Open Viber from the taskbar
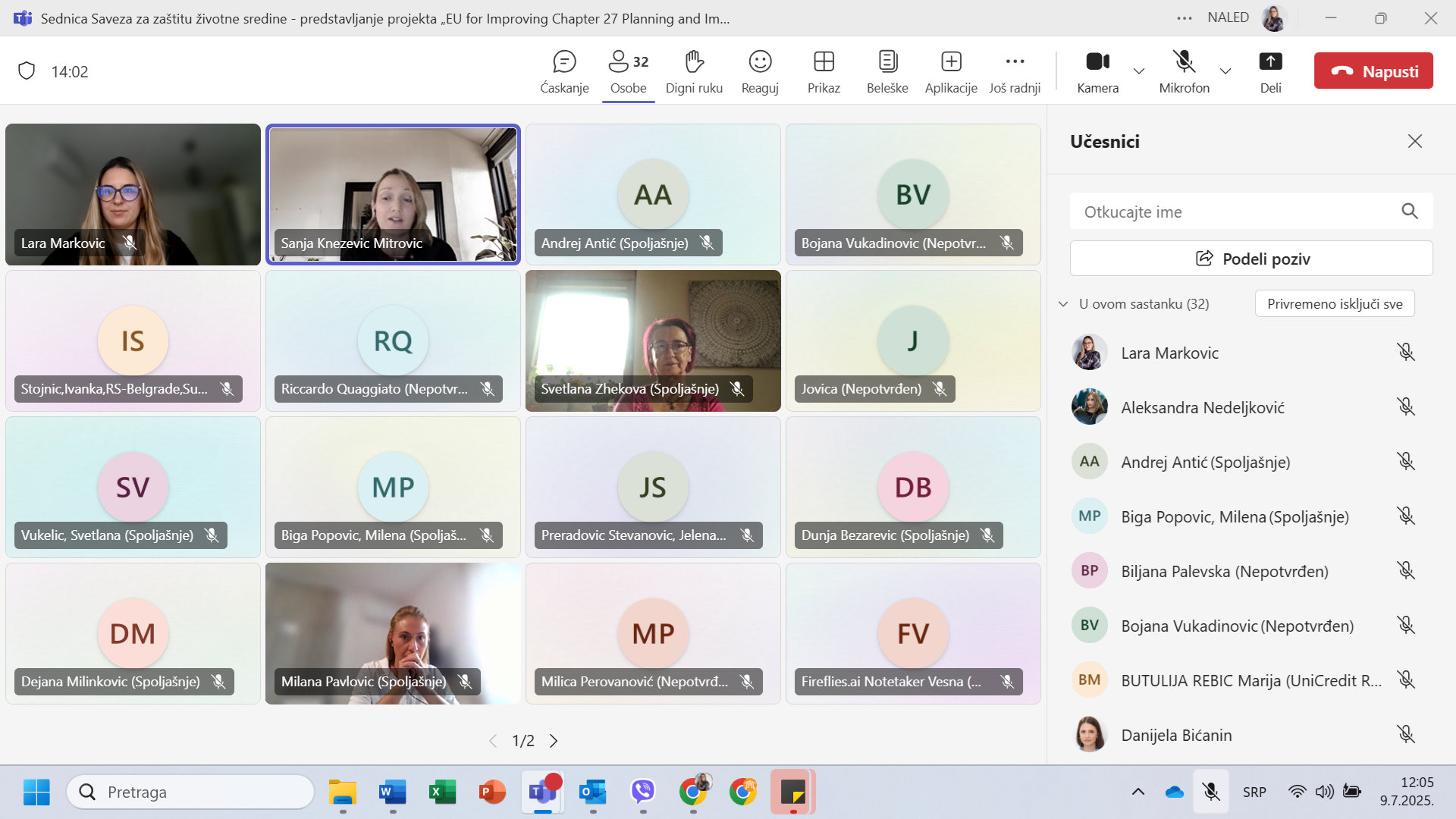This screenshot has height=819, width=1456. click(643, 792)
